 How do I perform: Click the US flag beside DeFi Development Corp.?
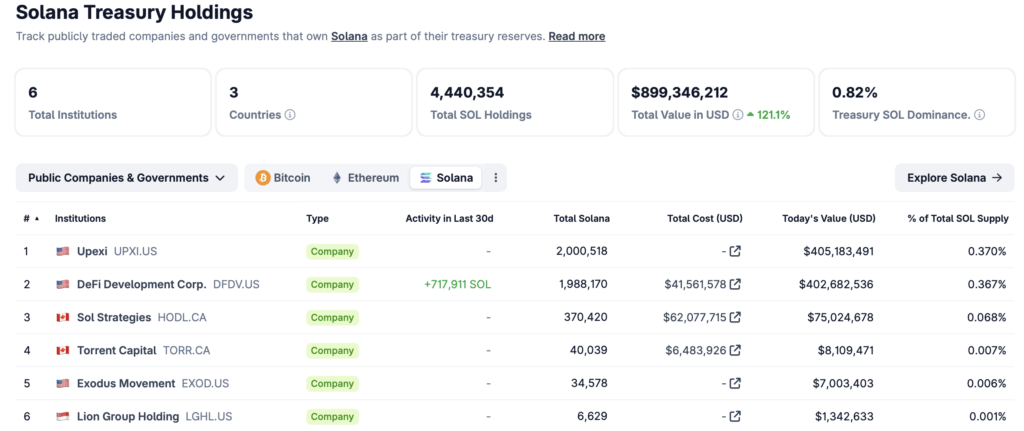point(63,284)
